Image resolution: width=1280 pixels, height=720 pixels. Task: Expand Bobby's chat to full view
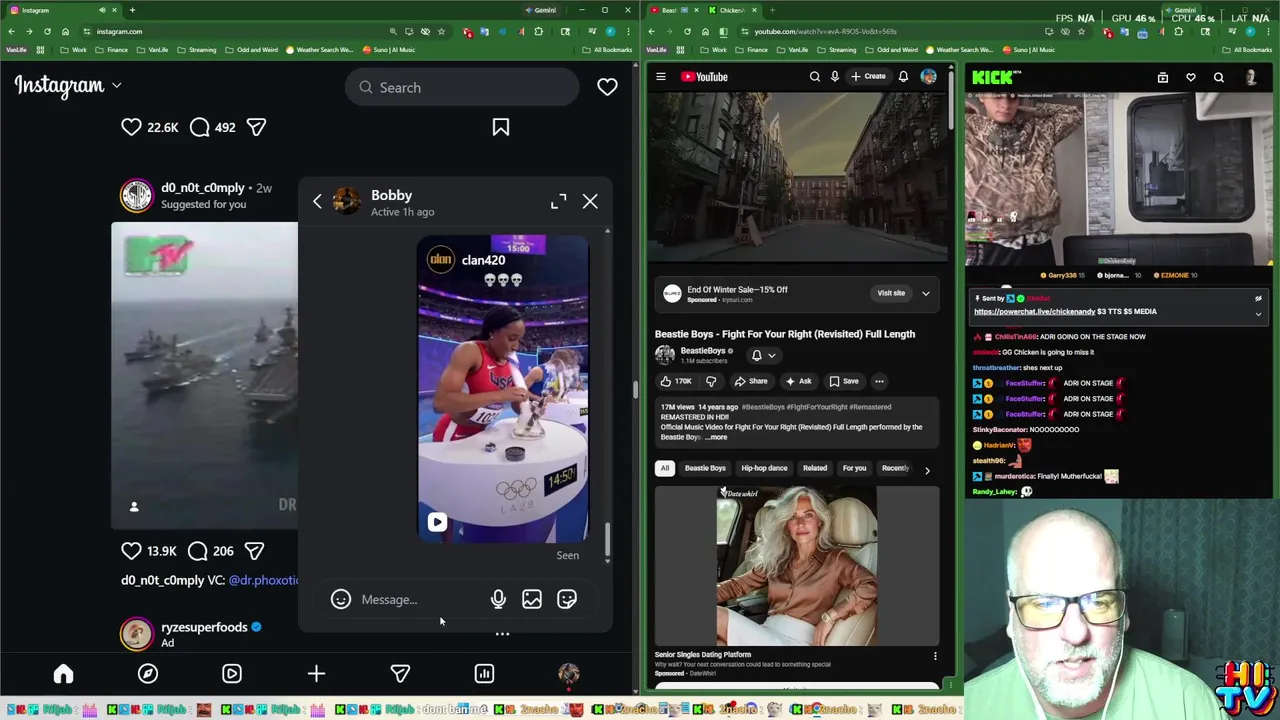pyautogui.click(x=558, y=202)
